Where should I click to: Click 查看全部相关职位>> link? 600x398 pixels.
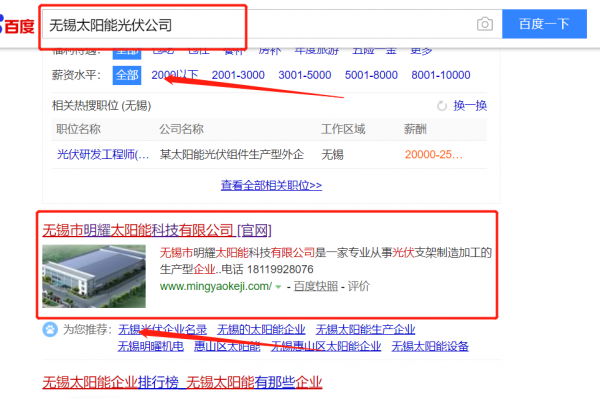(271, 186)
